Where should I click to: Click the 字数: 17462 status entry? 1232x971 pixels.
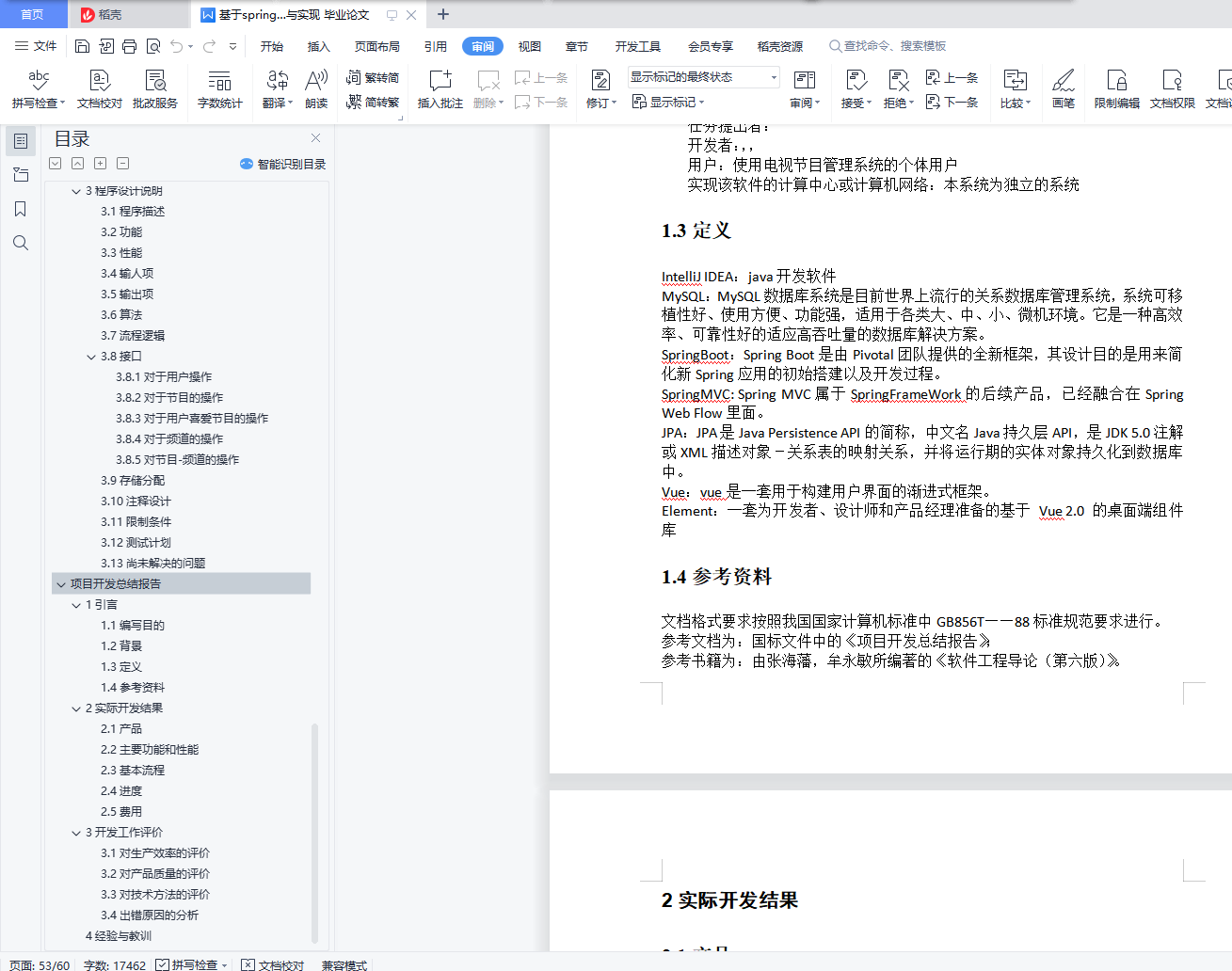click(115, 964)
